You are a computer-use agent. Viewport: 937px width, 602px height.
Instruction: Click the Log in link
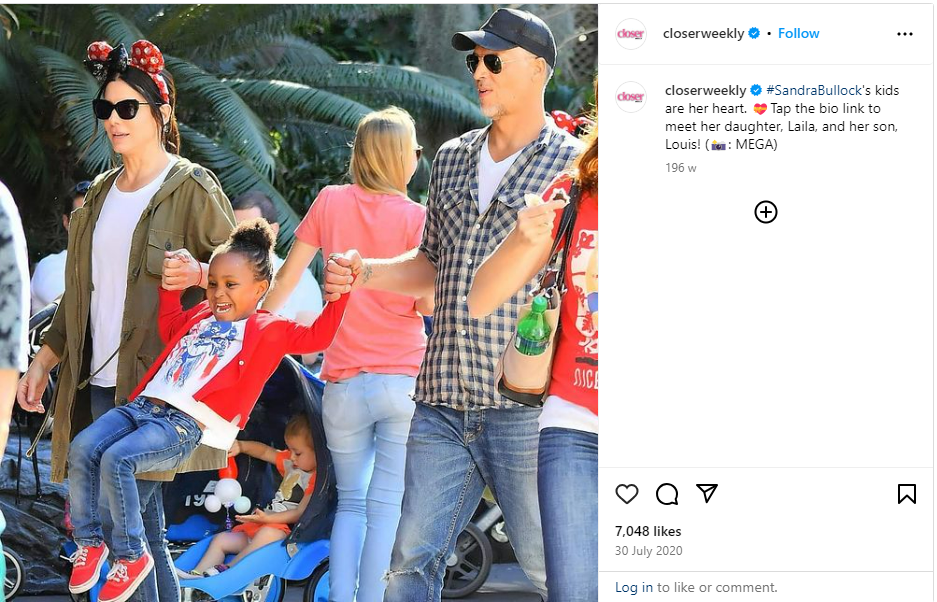click(x=634, y=587)
